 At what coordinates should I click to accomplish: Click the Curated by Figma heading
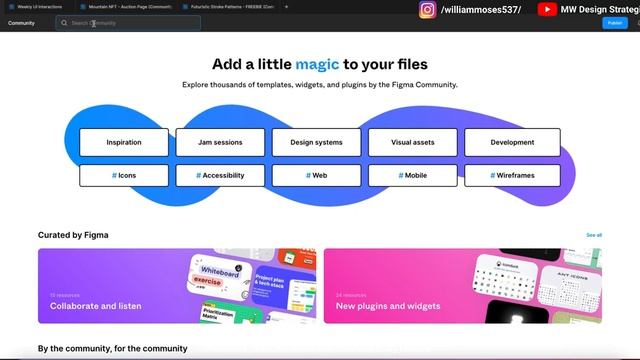point(73,235)
